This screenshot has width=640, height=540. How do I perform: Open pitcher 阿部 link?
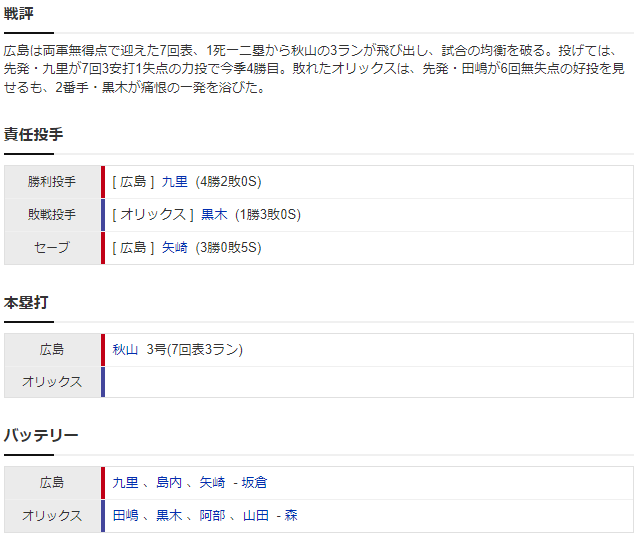(x=212, y=516)
